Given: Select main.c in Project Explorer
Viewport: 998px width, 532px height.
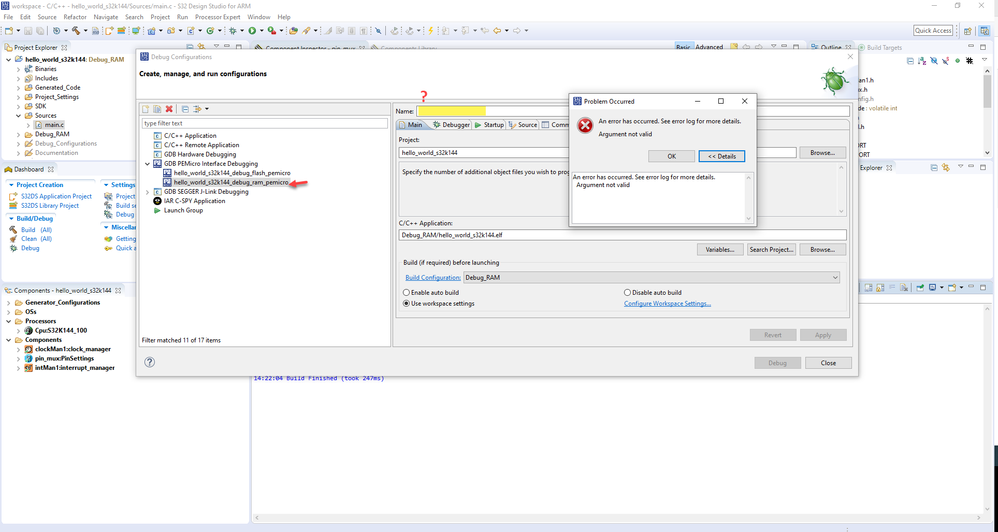Looking at the screenshot, I should (x=53, y=125).
